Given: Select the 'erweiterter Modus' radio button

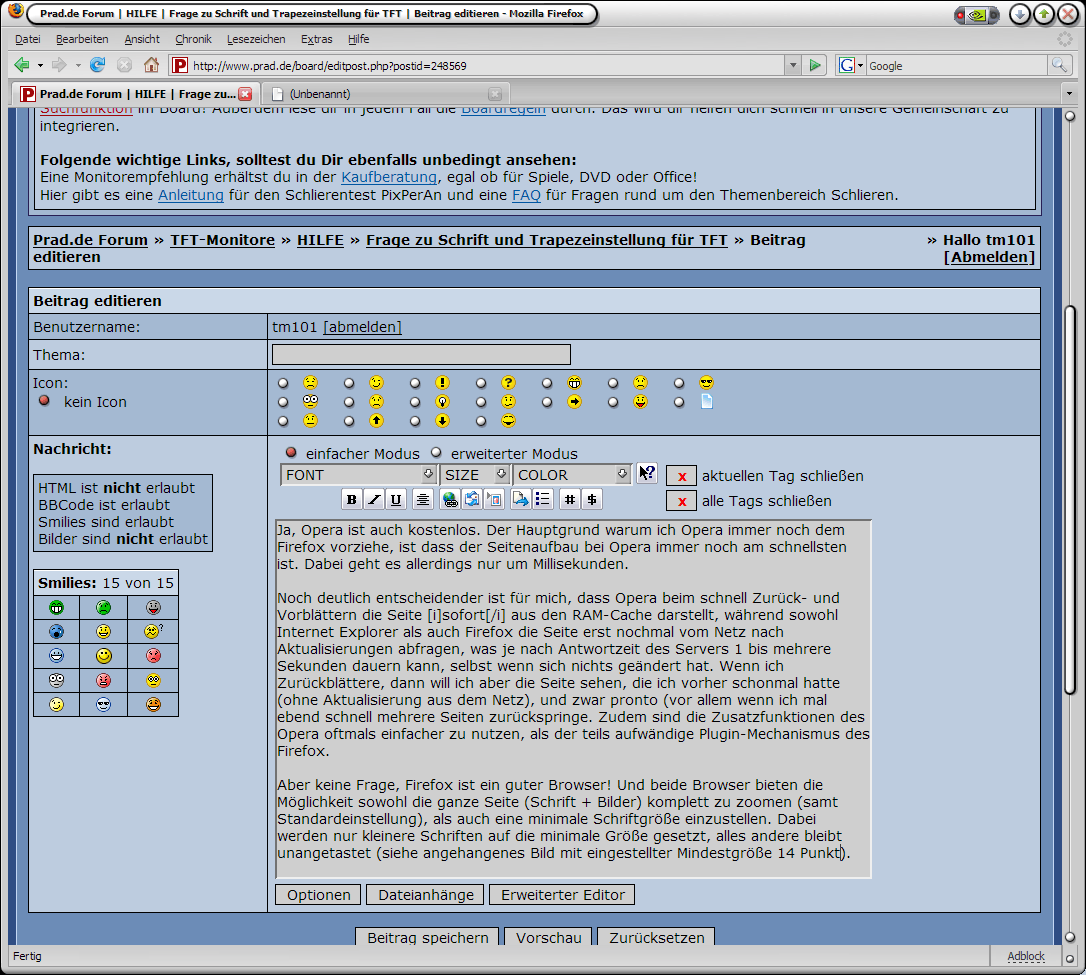Looking at the screenshot, I should click(436, 452).
